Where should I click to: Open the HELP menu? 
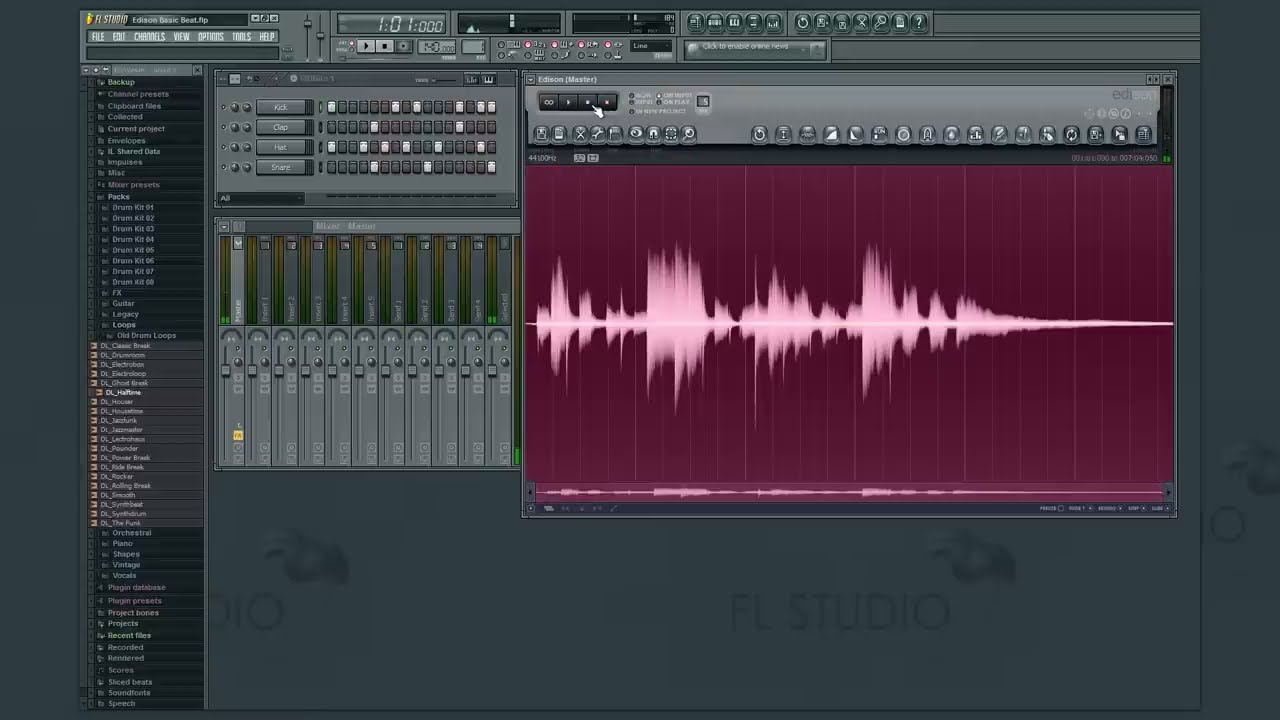[x=267, y=37]
